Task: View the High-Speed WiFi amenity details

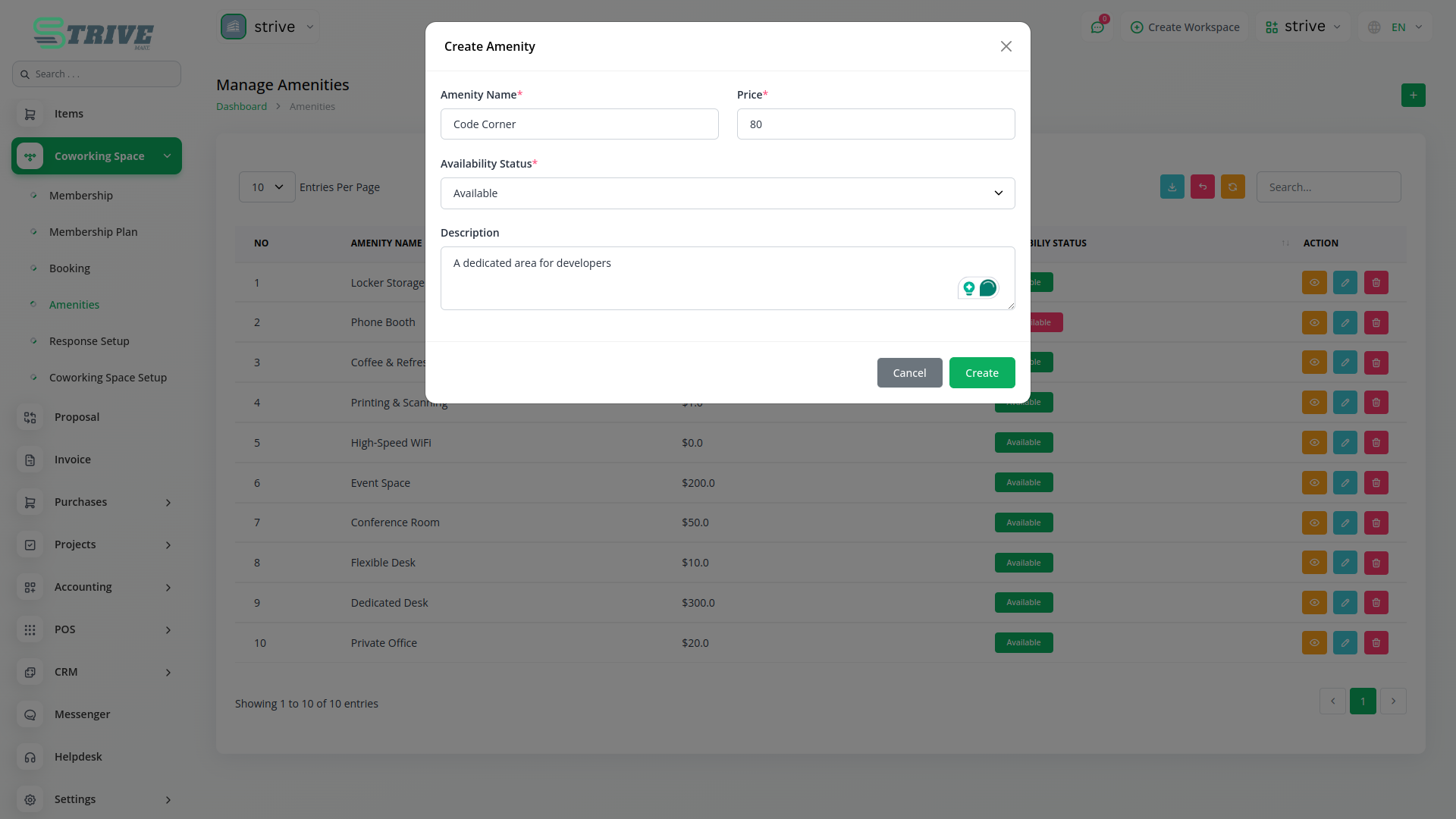Action: (1314, 443)
